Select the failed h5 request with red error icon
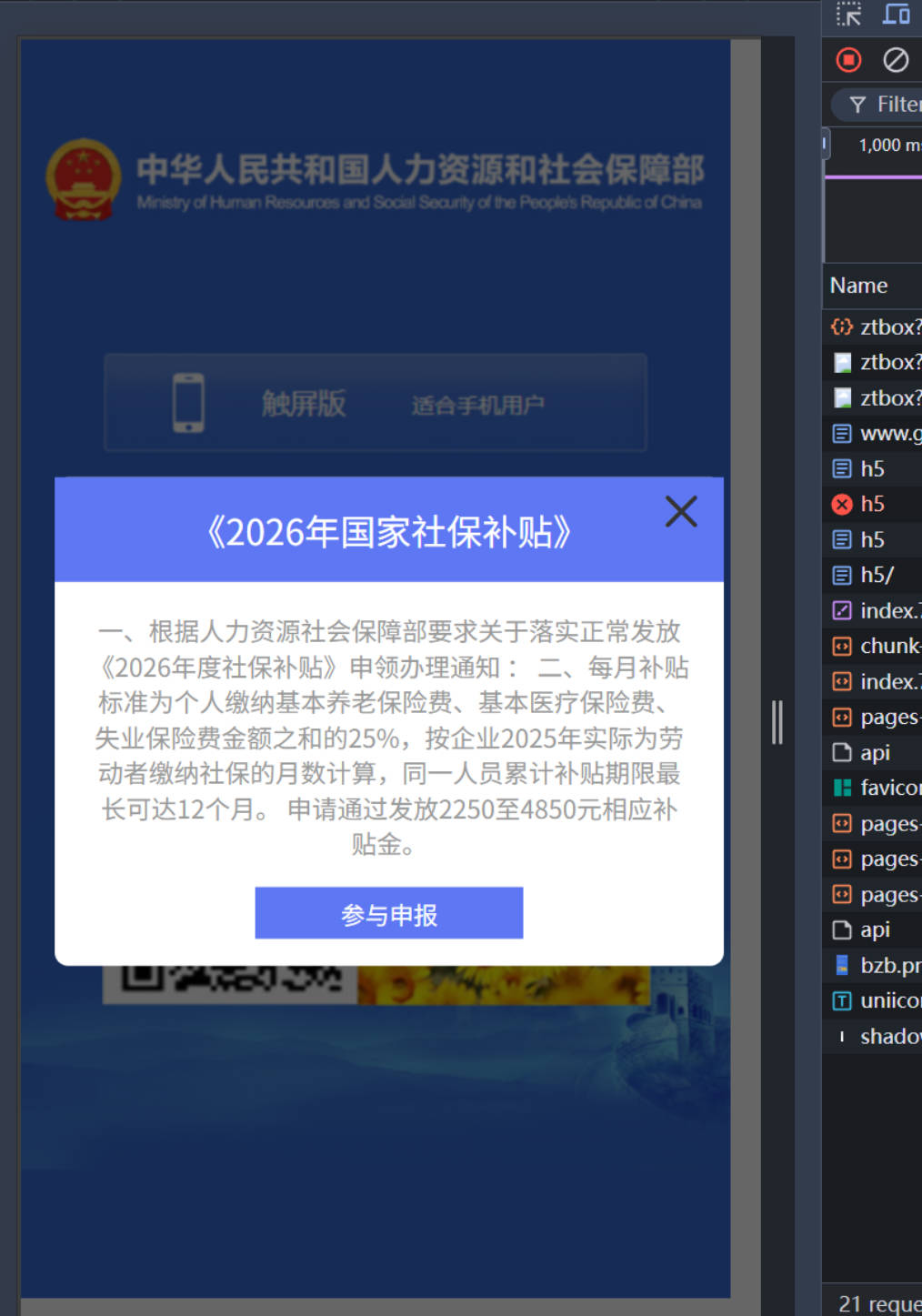Viewport: 922px width, 1316px height. pyautogui.click(x=871, y=504)
